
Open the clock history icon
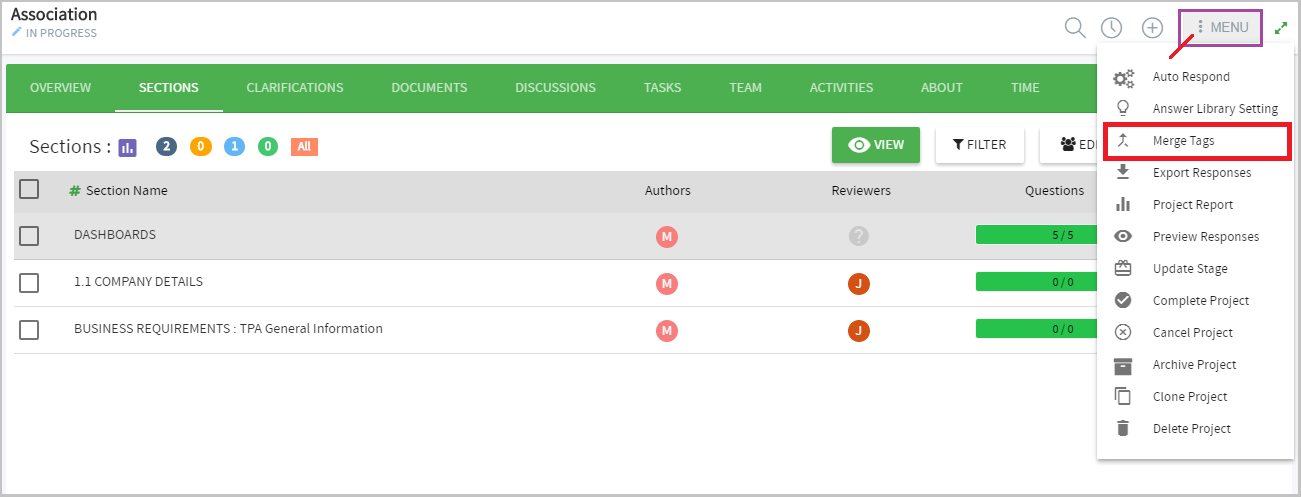[x=1112, y=28]
